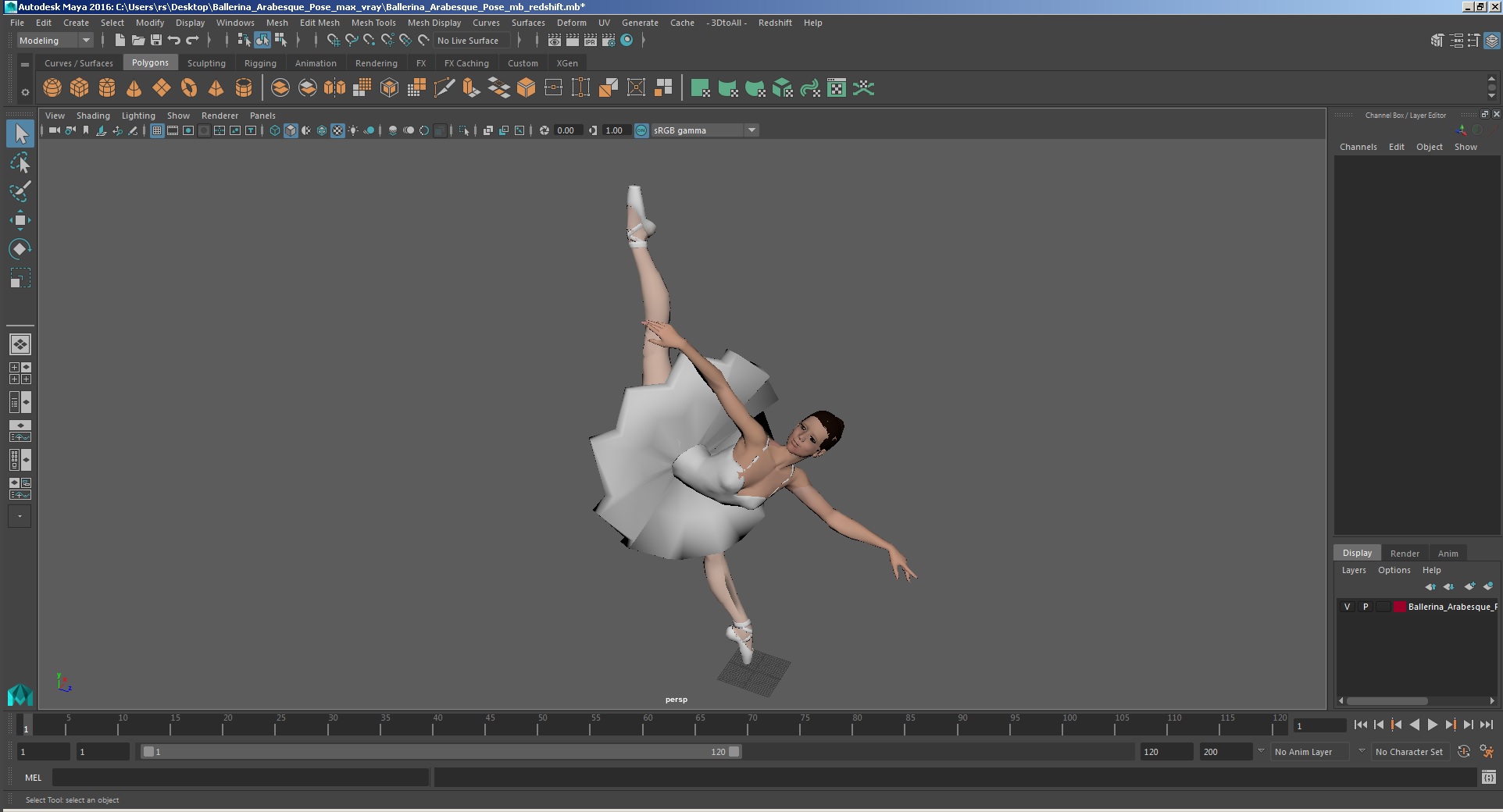Screen dimensions: 1503x812
Task: Click the Polygon Sphere shelf icon
Action: [x=52, y=88]
